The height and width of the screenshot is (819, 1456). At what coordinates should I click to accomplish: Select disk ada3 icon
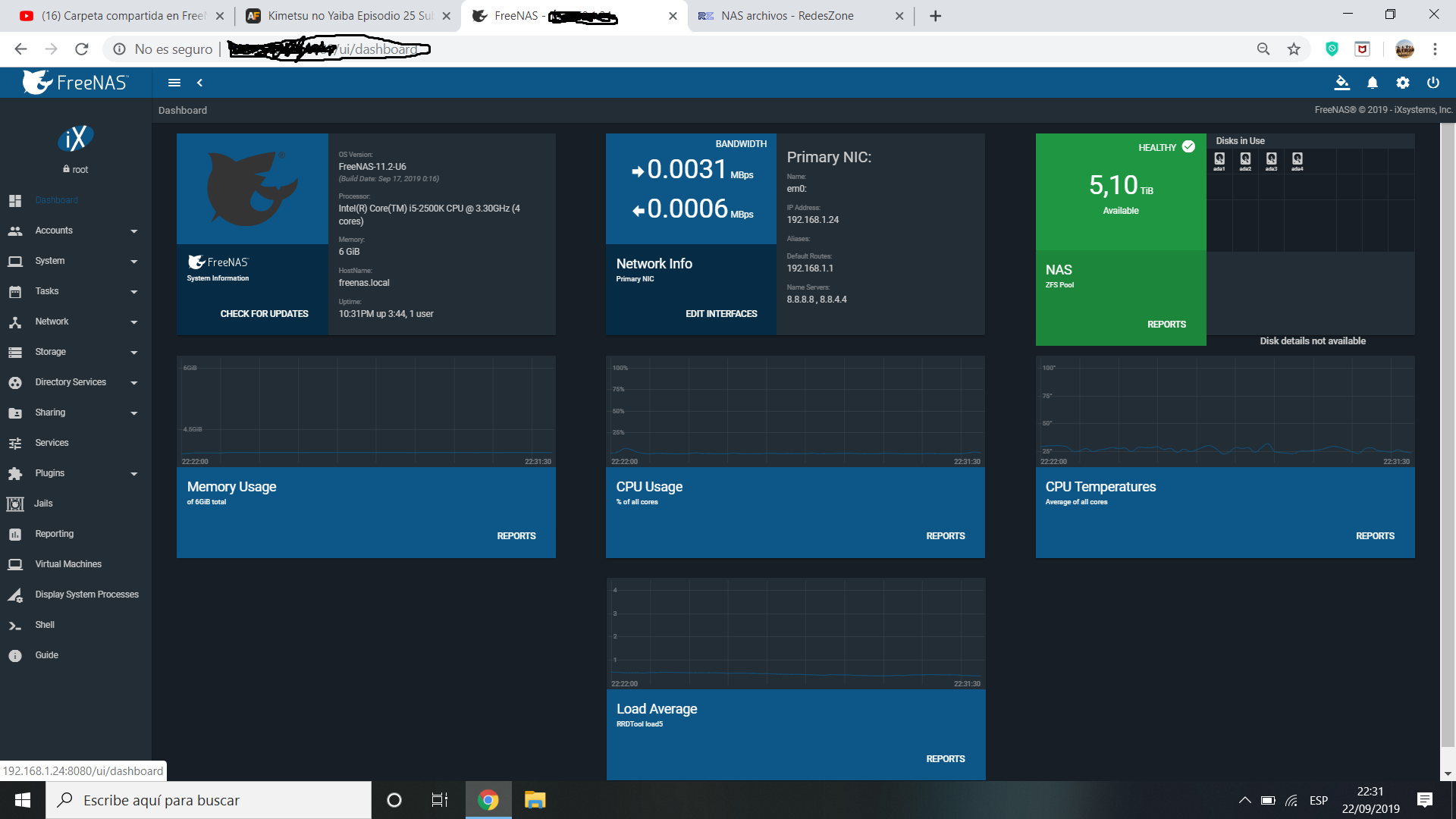pos(1272,160)
